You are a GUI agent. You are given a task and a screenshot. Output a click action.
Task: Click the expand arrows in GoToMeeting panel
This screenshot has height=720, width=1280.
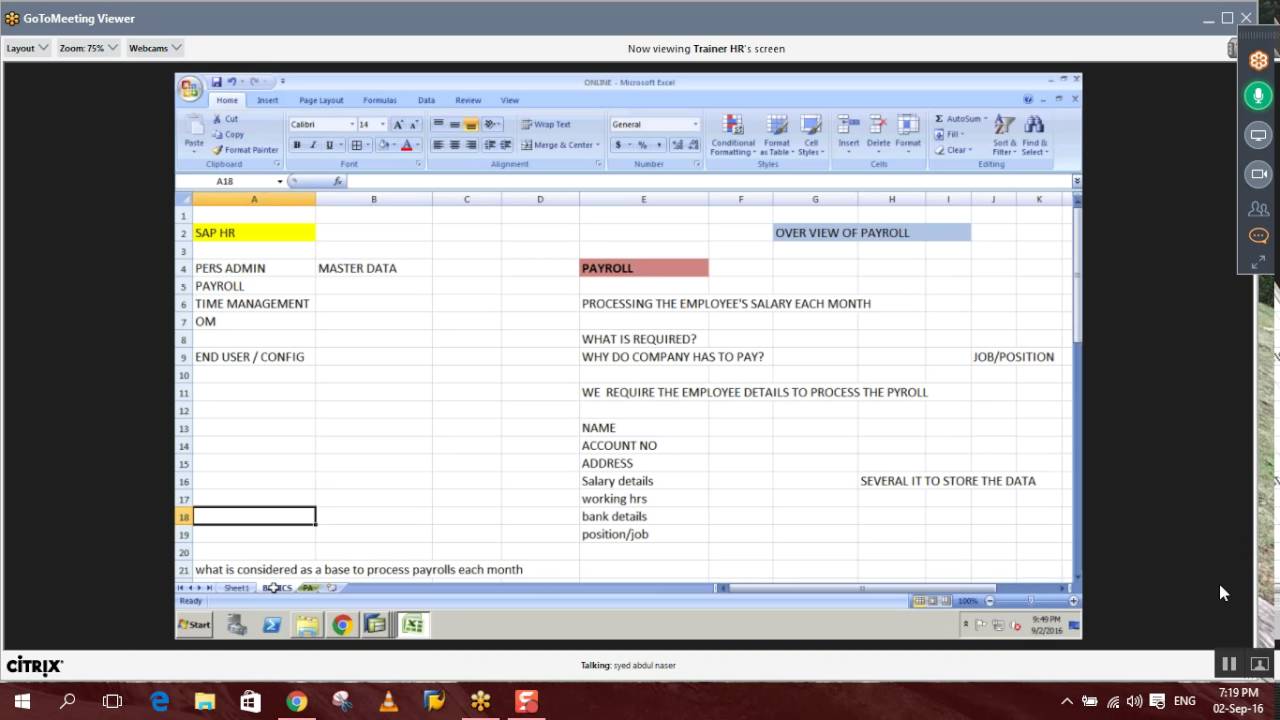pyautogui.click(x=1258, y=262)
